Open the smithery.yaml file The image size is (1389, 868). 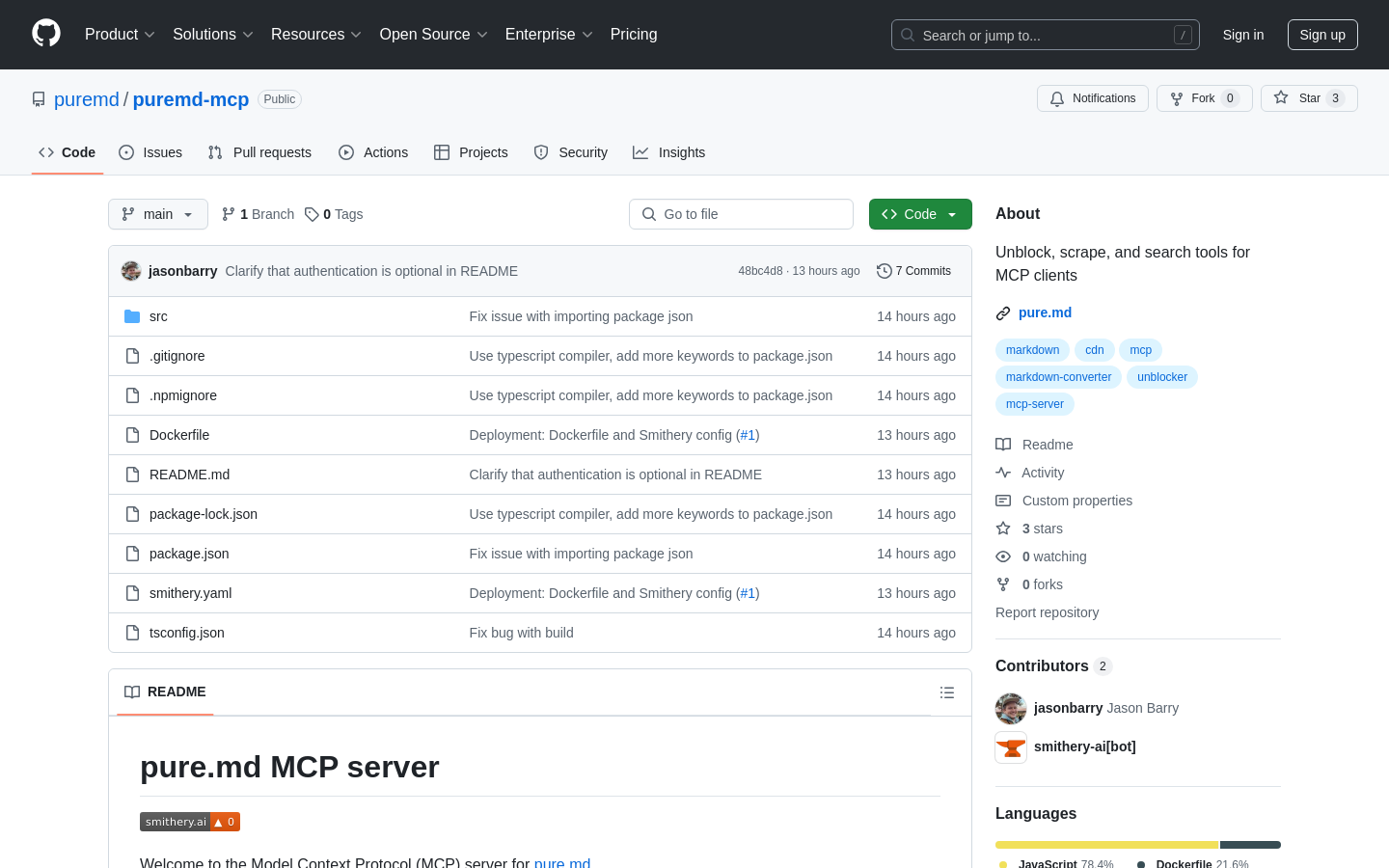(x=190, y=593)
